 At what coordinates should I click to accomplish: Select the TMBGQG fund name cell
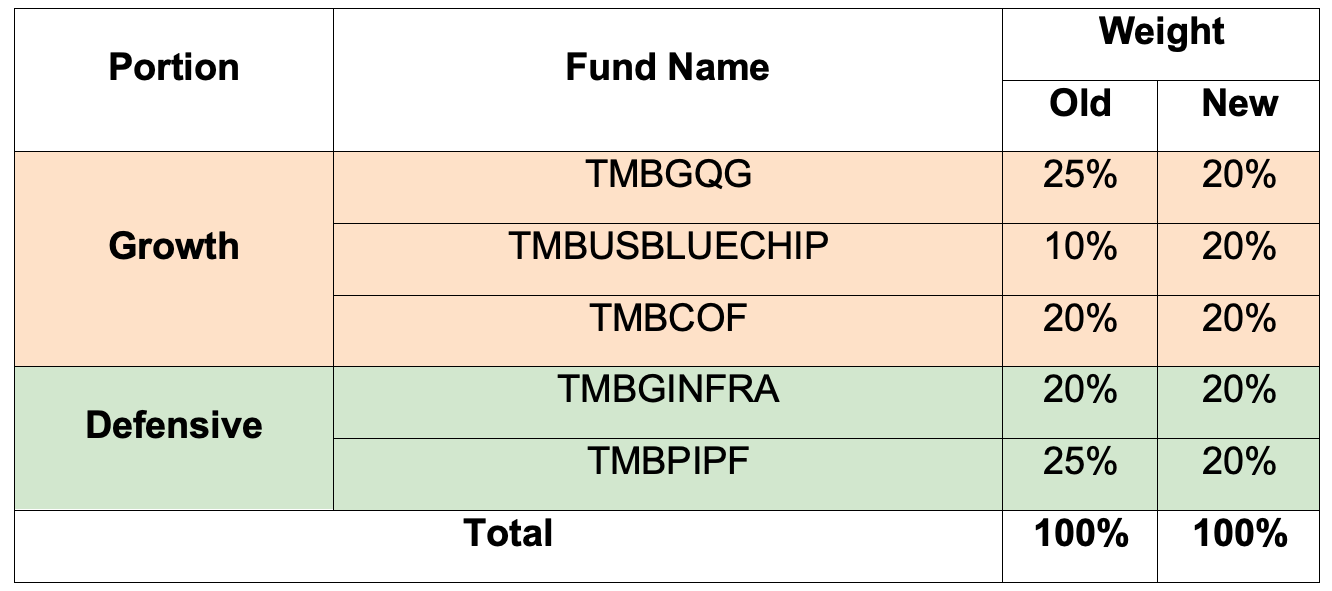coord(668,175)
